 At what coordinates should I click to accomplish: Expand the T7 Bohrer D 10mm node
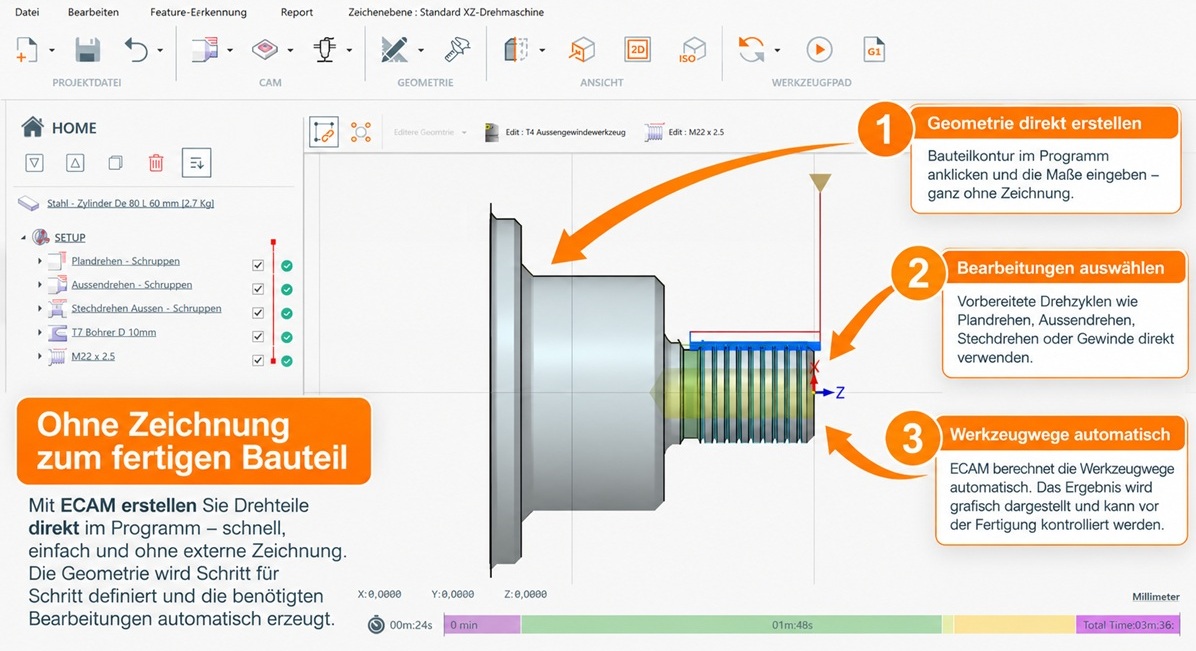(40, 332)
